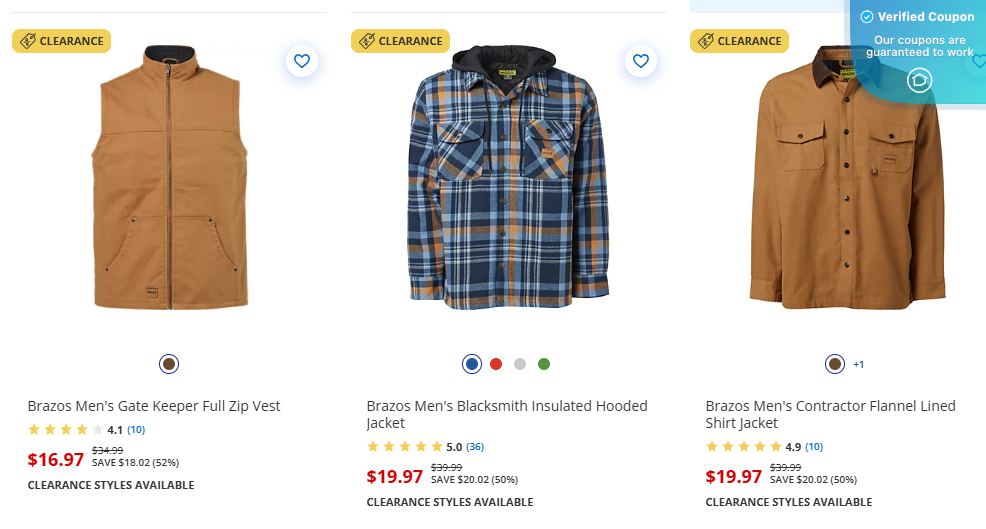Image resolution: width=986 pixels, height=529 pixels.
Task: Click clearance tag badge on plaid jacket
Action: 401,41
